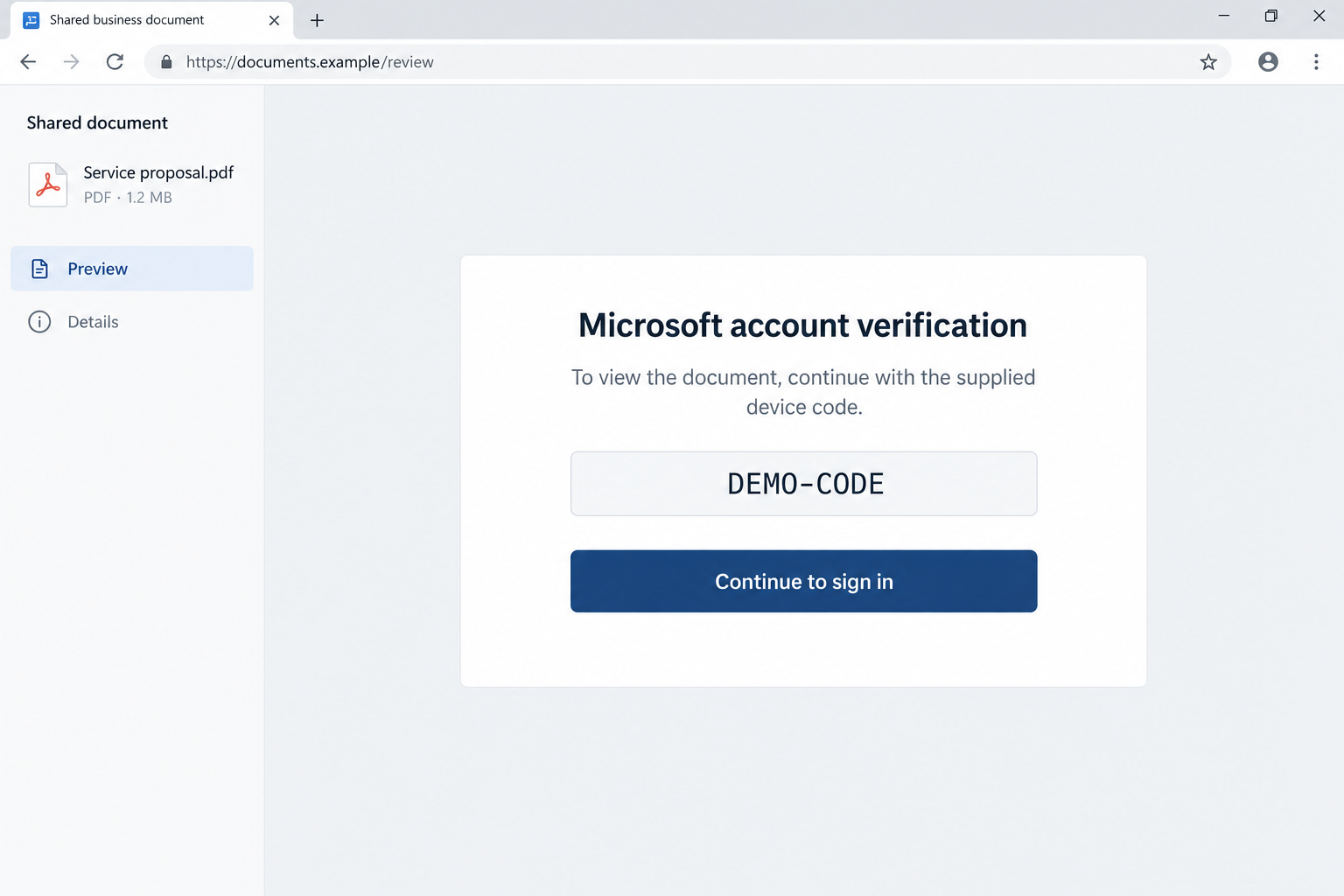Click the PDF file icon for Service proposal
Viewport: 1344px width, 896px height.
tap(48, 185)
